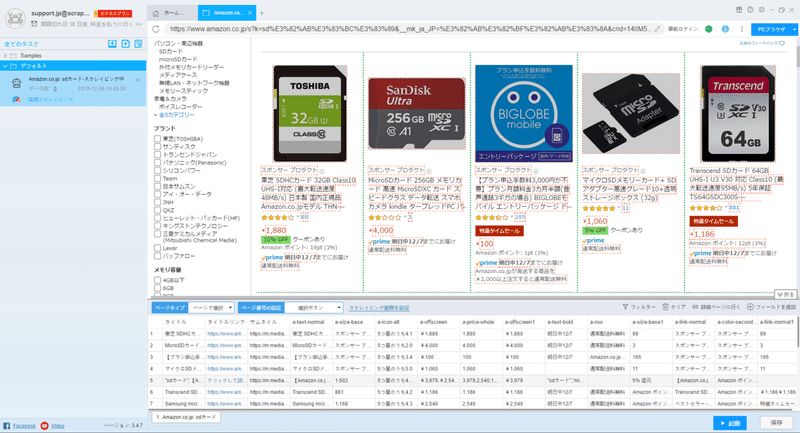Click the add field plus icon

point(750,307)
